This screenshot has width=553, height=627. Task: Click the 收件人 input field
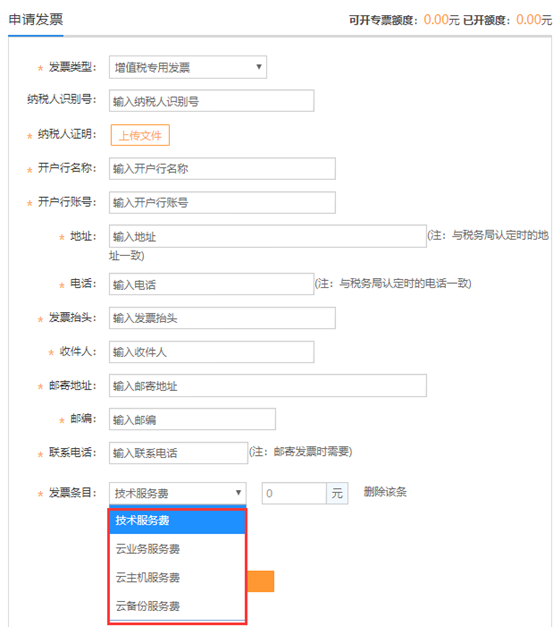coord(211,352)
